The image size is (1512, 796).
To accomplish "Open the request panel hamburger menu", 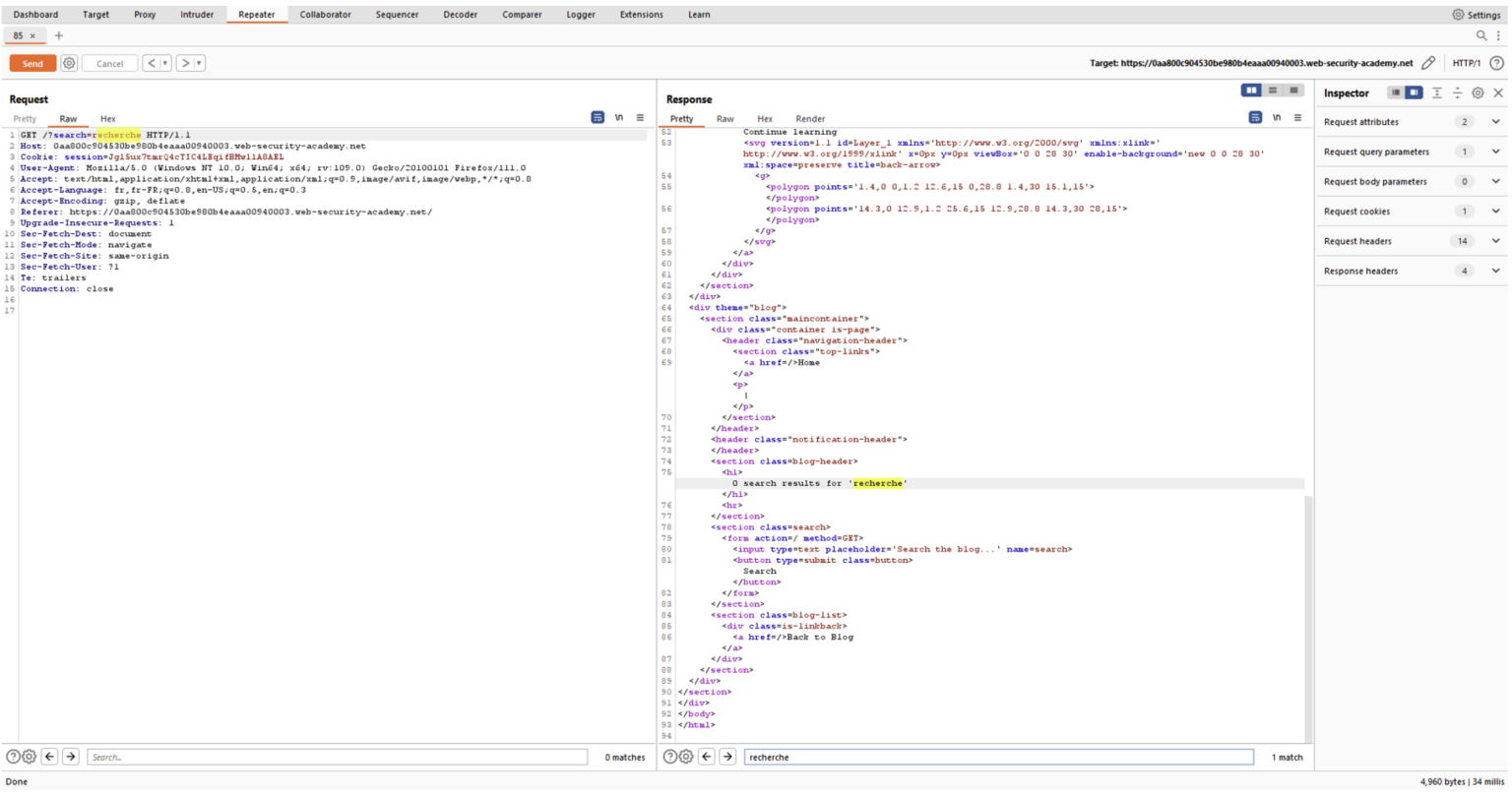I will click(x=640, y=117).
